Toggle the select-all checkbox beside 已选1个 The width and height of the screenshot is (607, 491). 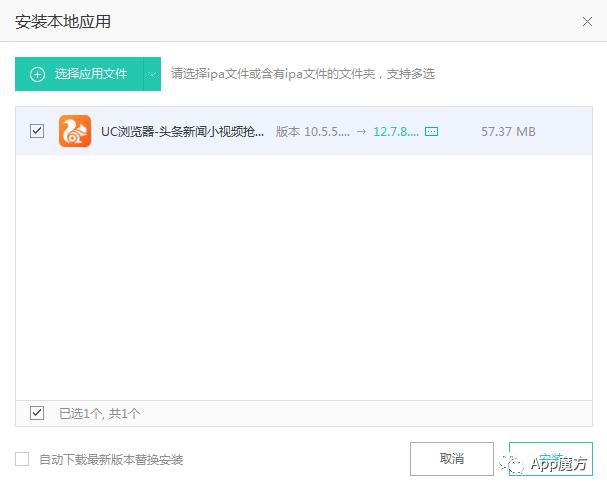(37, 413)
